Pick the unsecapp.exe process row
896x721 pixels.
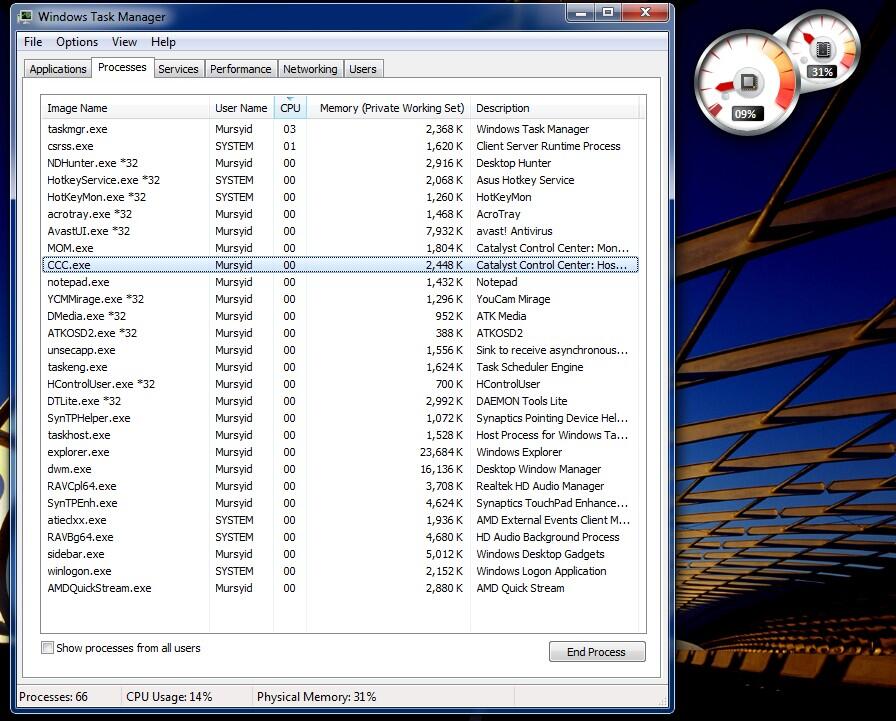341,350
